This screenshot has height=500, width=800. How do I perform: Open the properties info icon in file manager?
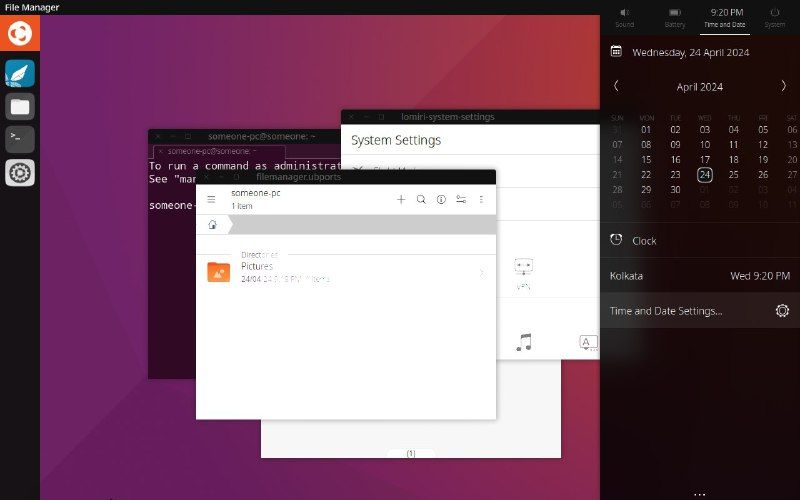click(441, 199)
